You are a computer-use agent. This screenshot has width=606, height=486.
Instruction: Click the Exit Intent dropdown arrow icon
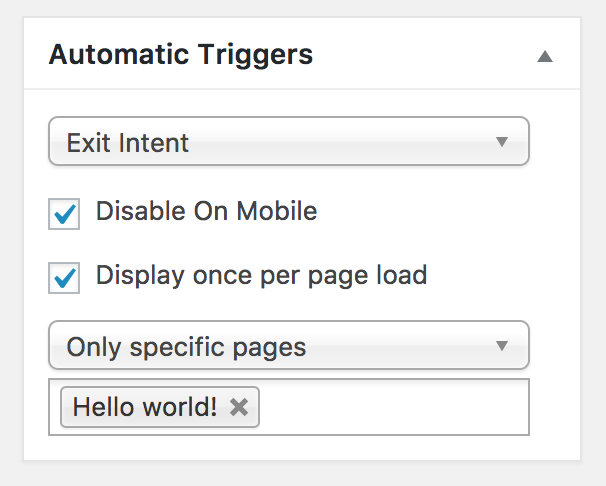click(x=502, y=142)
